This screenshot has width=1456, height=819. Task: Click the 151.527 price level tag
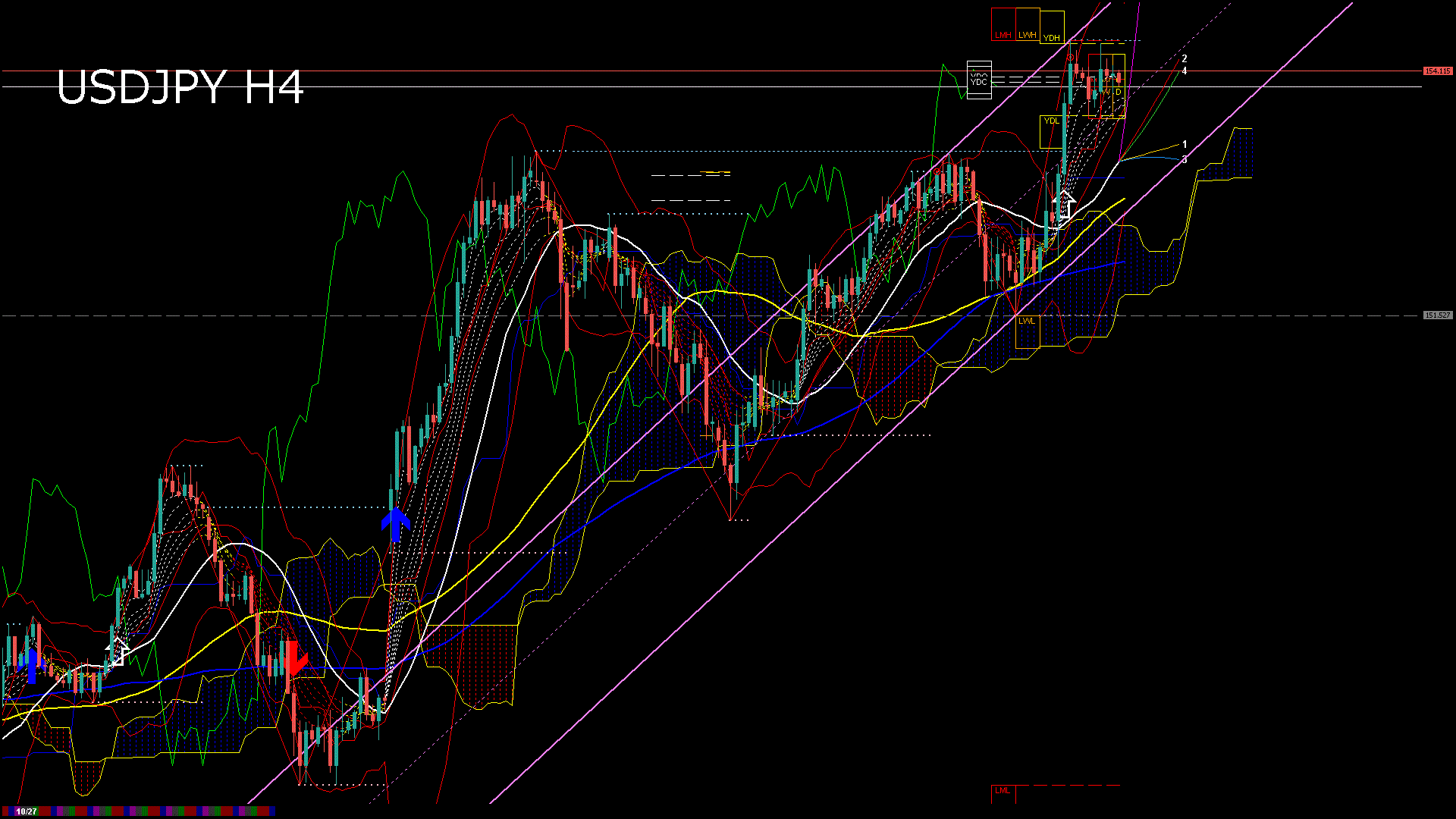(x=1437, y=315)
